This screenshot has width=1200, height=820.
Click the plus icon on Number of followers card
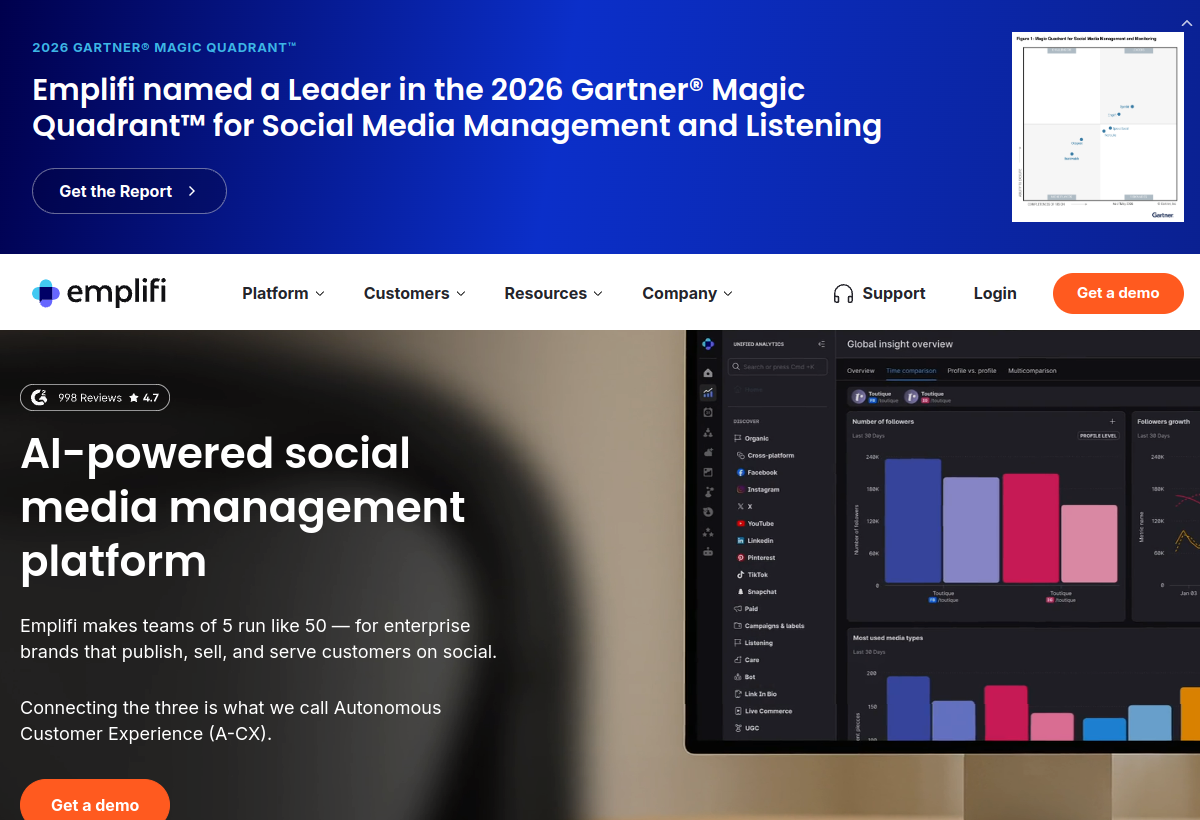pyautogui.click(x=1112, y=421)
